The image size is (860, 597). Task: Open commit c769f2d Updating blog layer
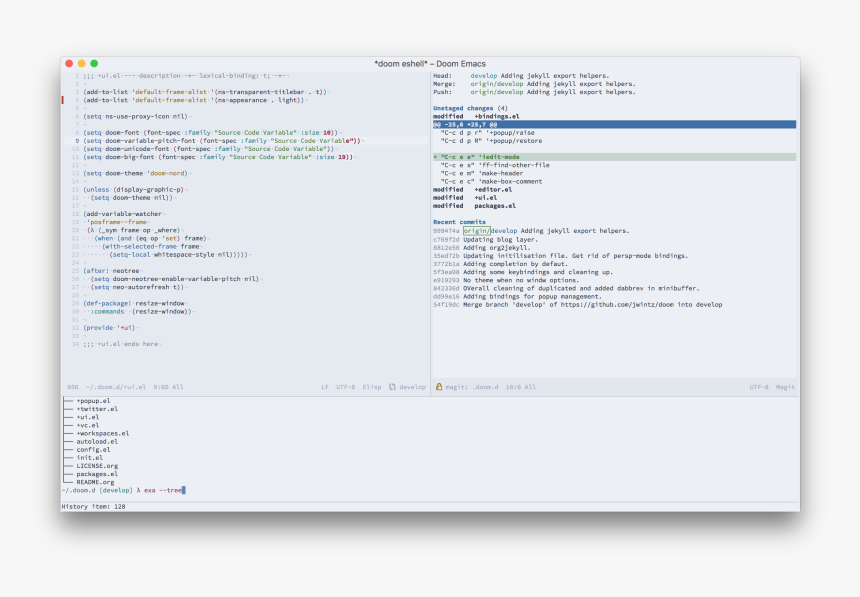446,239
